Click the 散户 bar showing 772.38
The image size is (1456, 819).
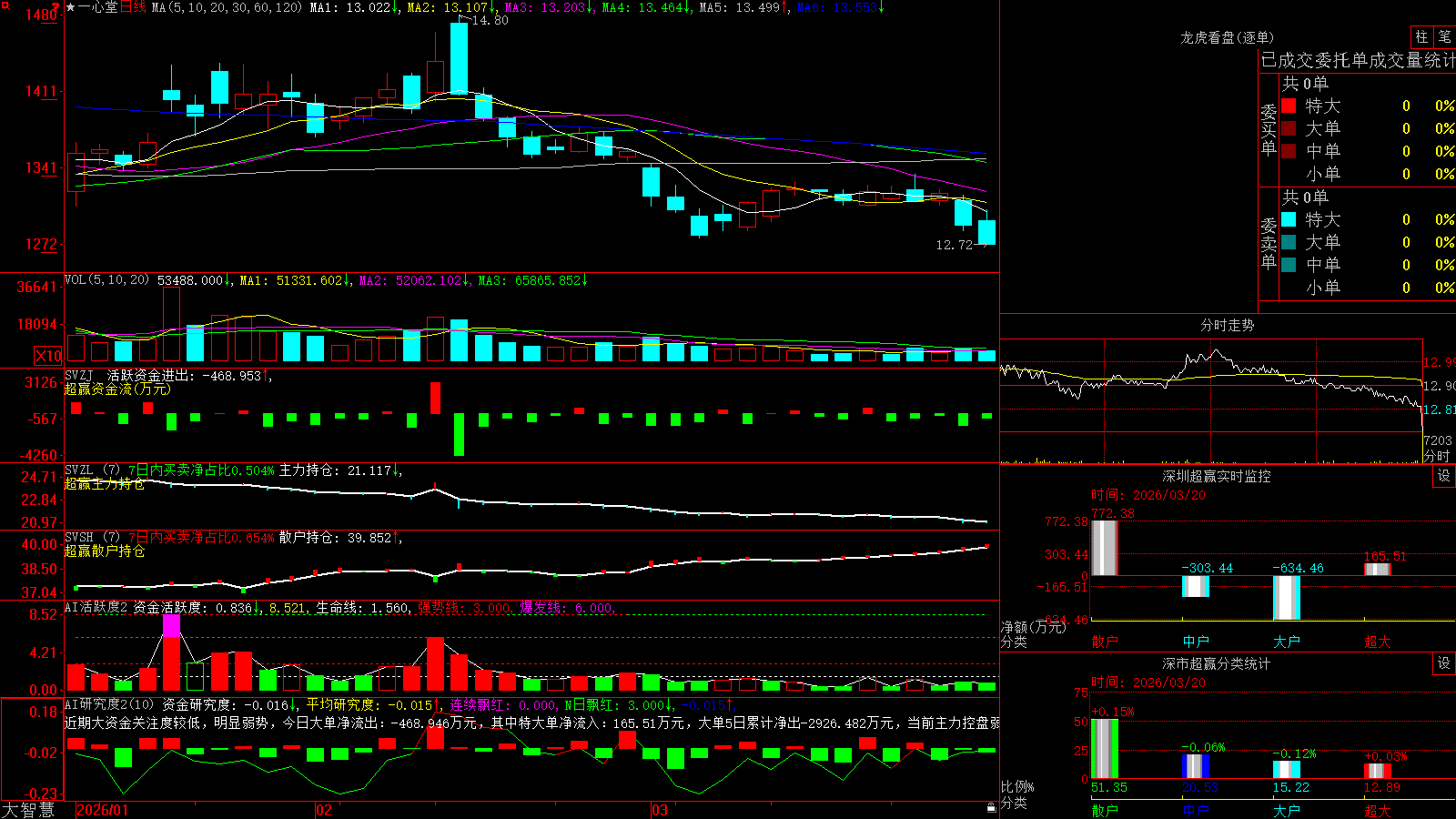click(1104, 548)
